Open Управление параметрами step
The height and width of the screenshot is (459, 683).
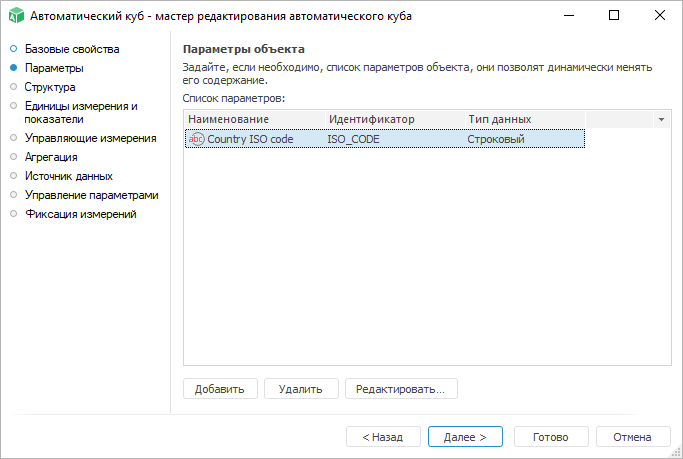91,195
